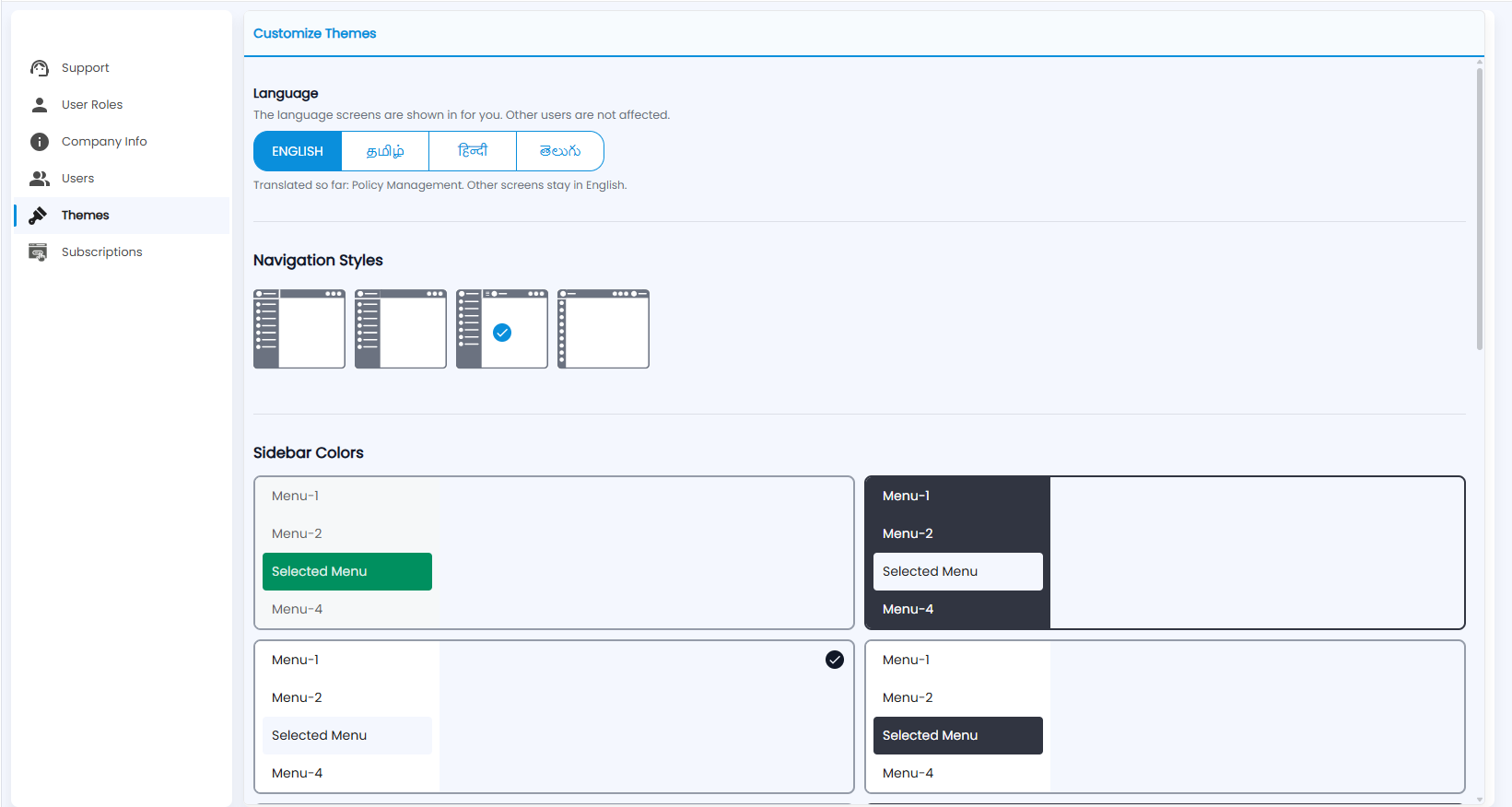Image resolution: width=1512 pixels, height=807 pixels.
Task: Click the Customize Themes tab header
Action: coord(314,33)
